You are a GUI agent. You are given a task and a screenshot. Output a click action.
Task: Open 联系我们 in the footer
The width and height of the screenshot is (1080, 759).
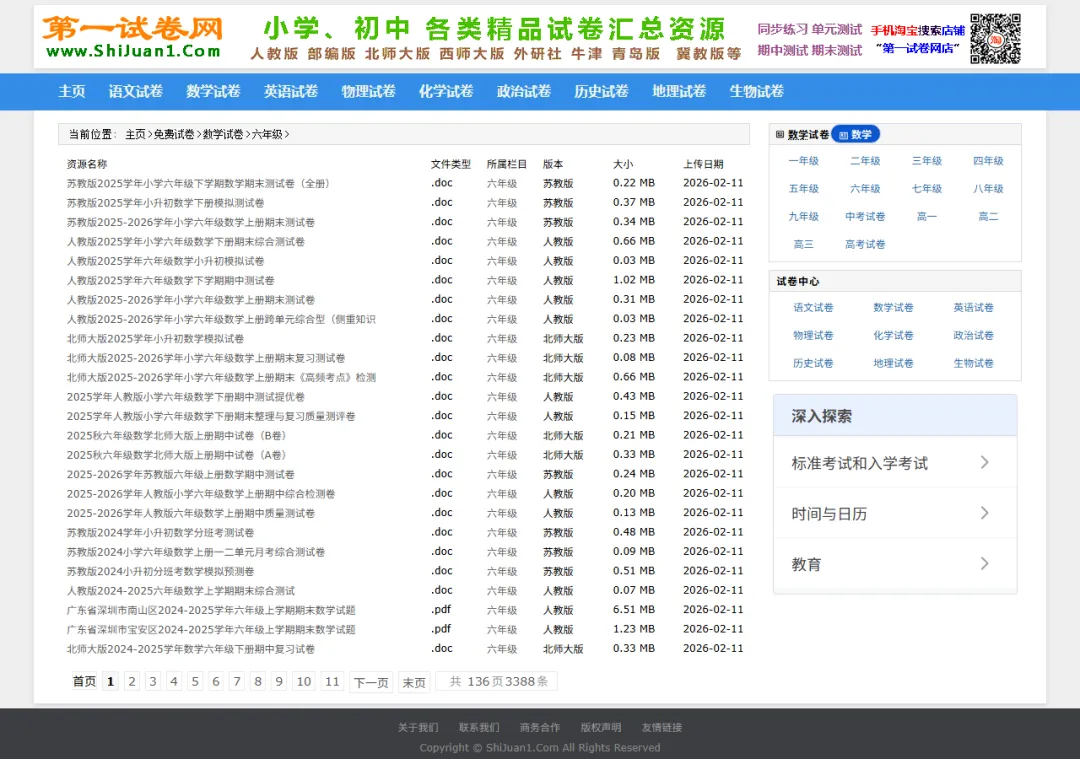tap(479, 727)
